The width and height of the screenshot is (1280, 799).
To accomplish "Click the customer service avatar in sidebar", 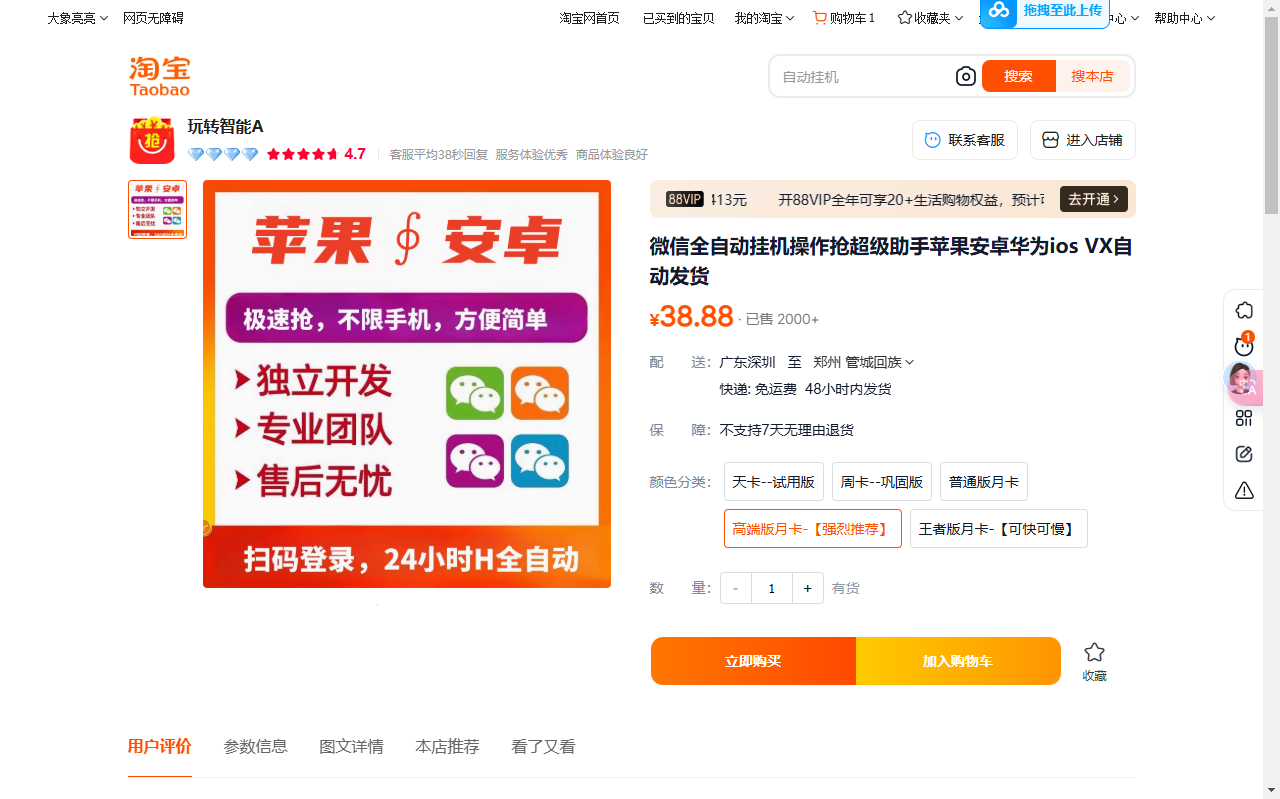I will pos(1242,381).
